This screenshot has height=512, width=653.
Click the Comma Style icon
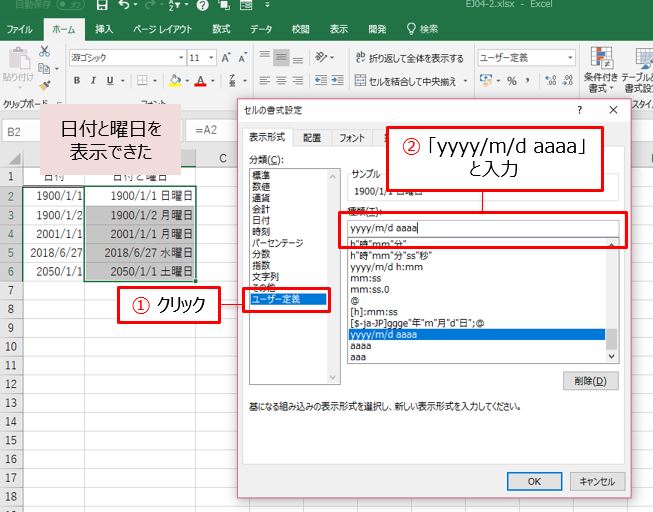(x=528, y=80)
